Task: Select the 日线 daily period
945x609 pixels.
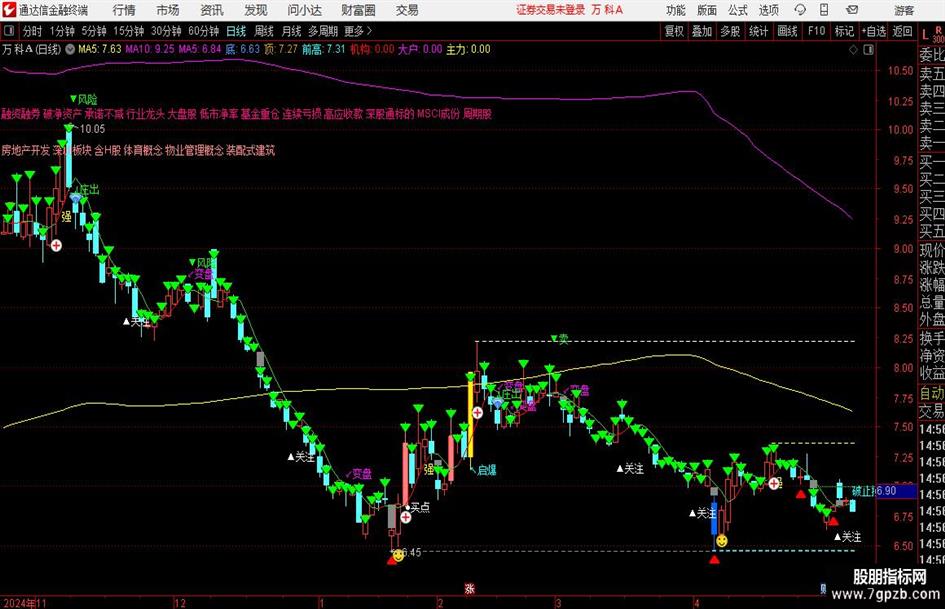Action: pyautogui.click(x=236, y=31)
